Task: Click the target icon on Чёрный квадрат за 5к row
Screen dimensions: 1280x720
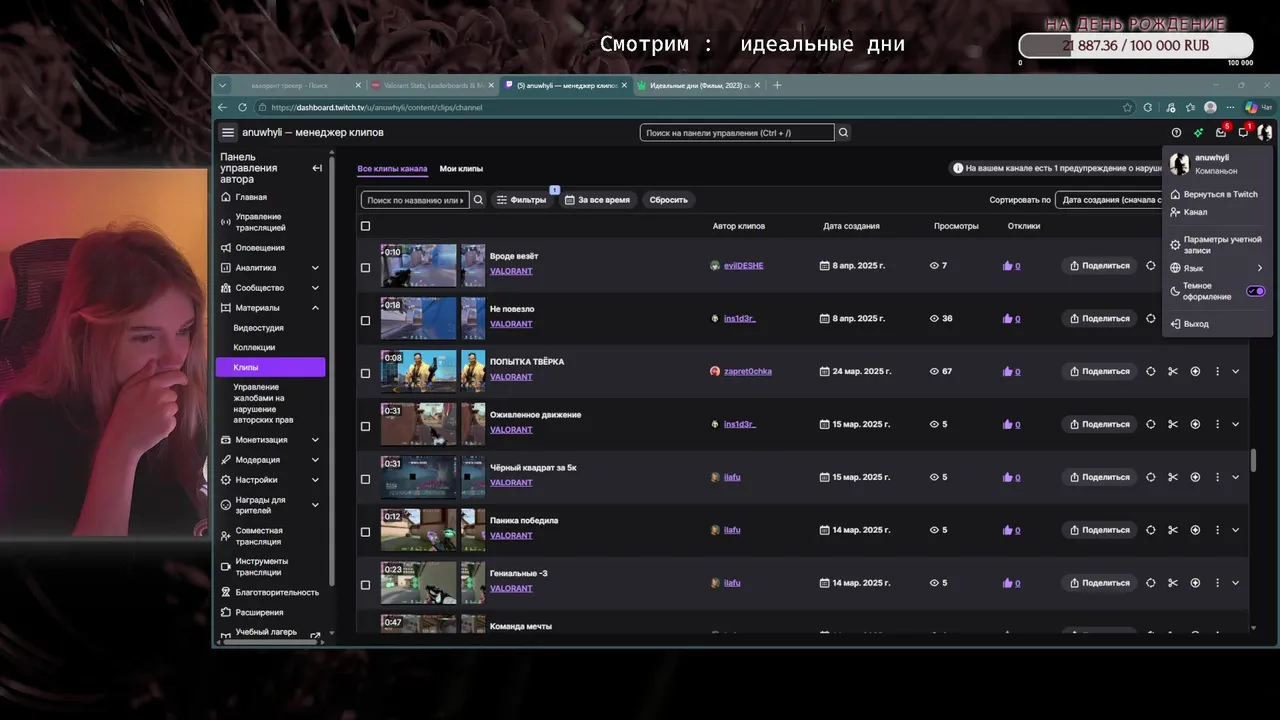Action: [1151, 477]
